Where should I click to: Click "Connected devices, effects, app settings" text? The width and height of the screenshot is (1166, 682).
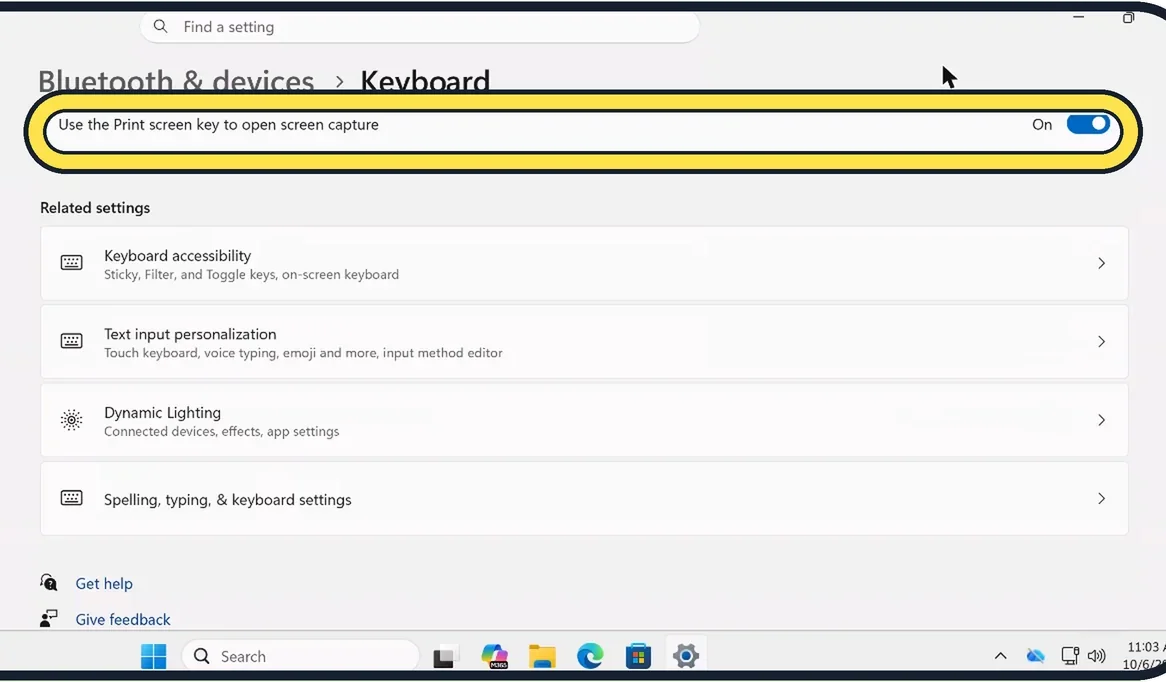[x=222, y=431]
